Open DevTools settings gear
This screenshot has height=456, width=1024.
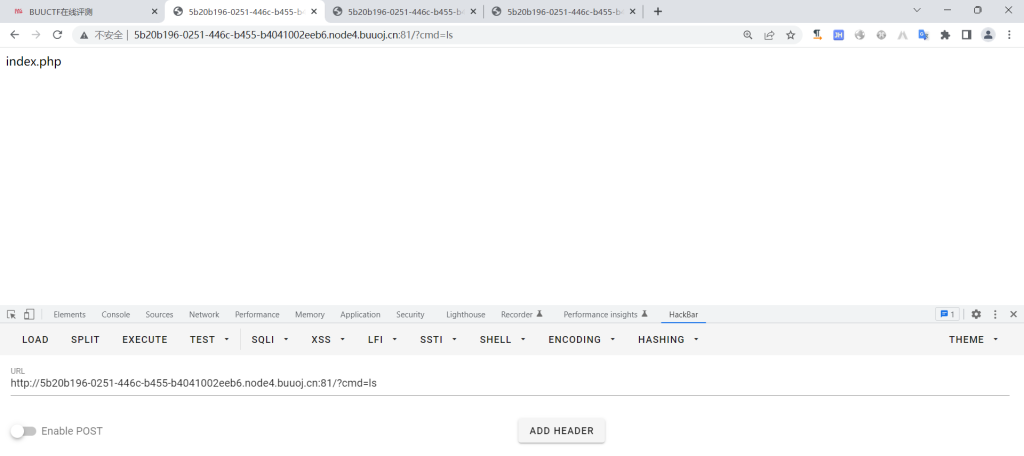[976, 314]
